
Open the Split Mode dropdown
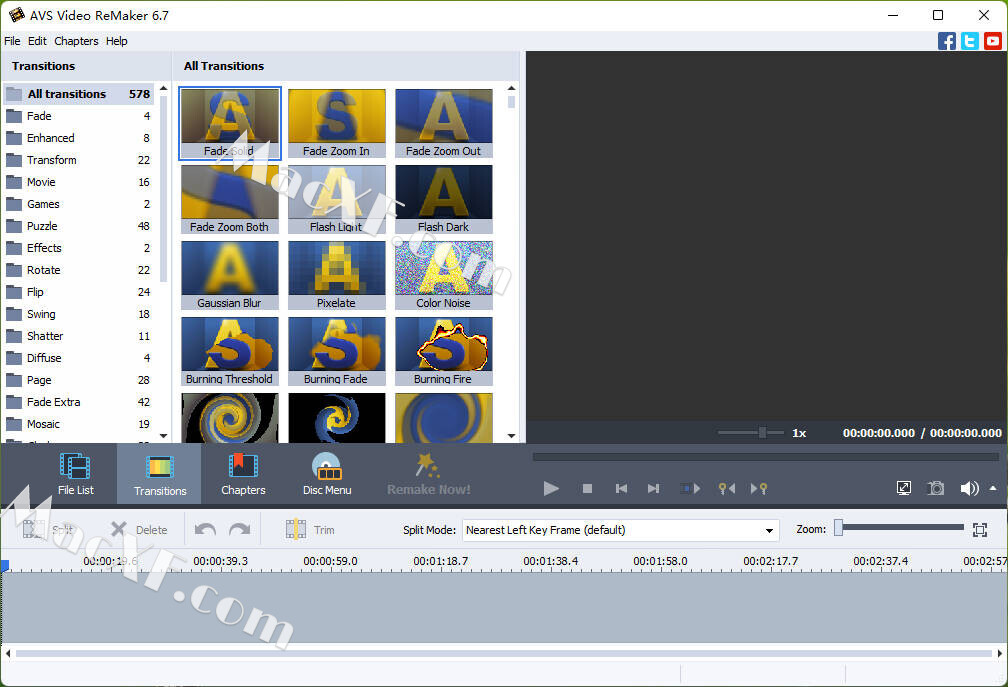point(769,530)
